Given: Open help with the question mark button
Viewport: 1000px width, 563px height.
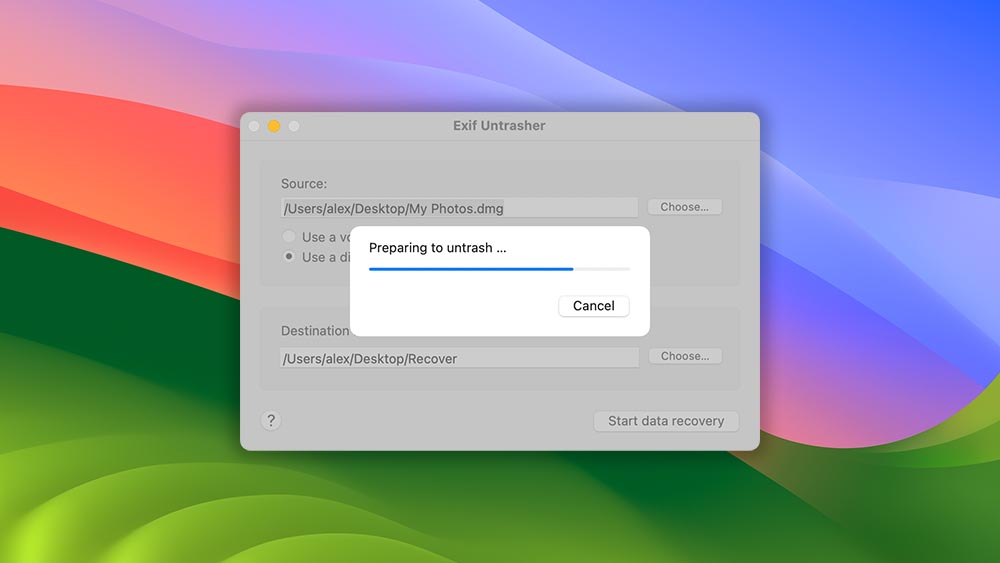Looking at the screenshot, I should coord(271,421).
